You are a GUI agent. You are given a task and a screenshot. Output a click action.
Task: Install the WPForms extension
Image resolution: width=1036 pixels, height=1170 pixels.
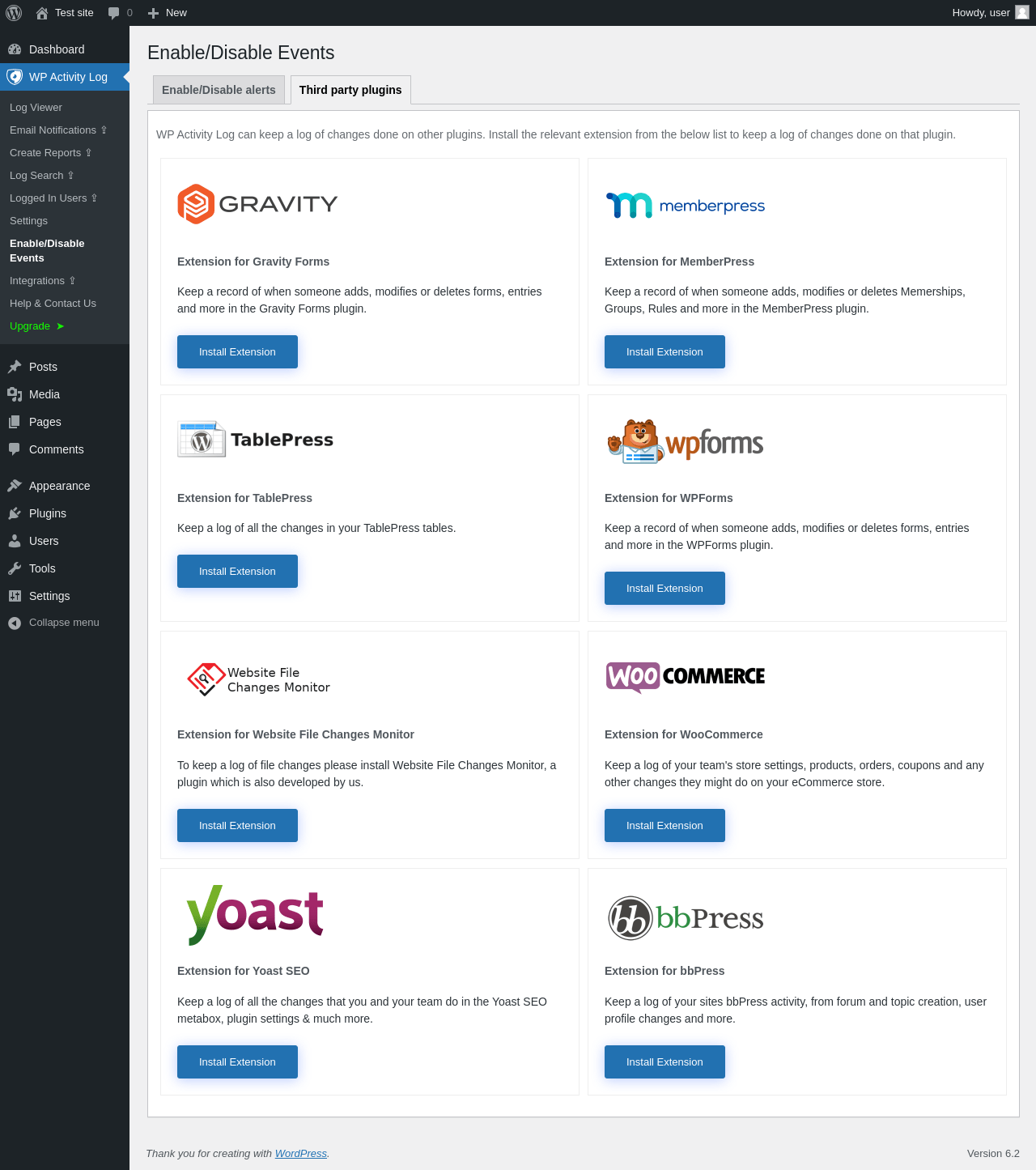[664, 589]
